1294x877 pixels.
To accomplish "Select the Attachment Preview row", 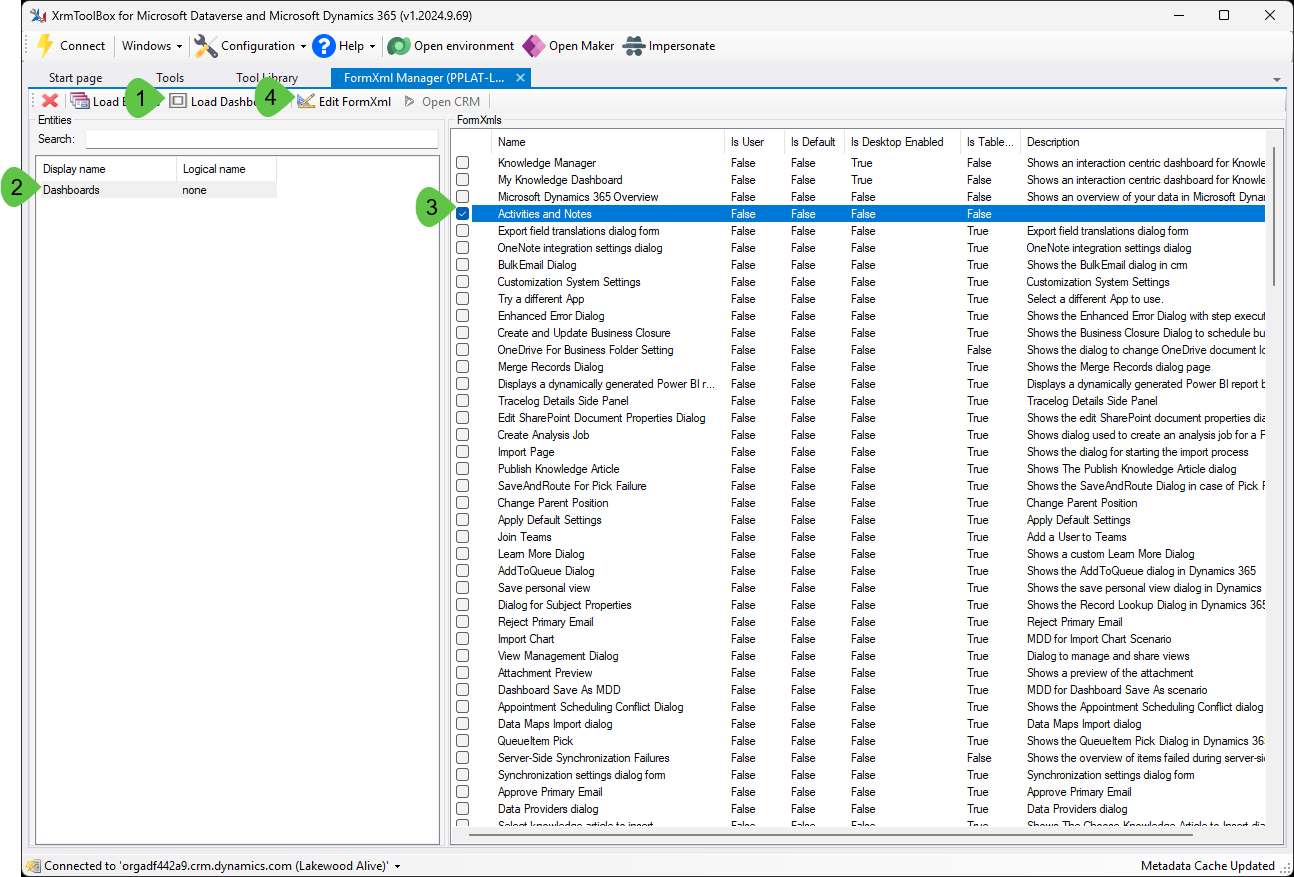I will (860, 673).
